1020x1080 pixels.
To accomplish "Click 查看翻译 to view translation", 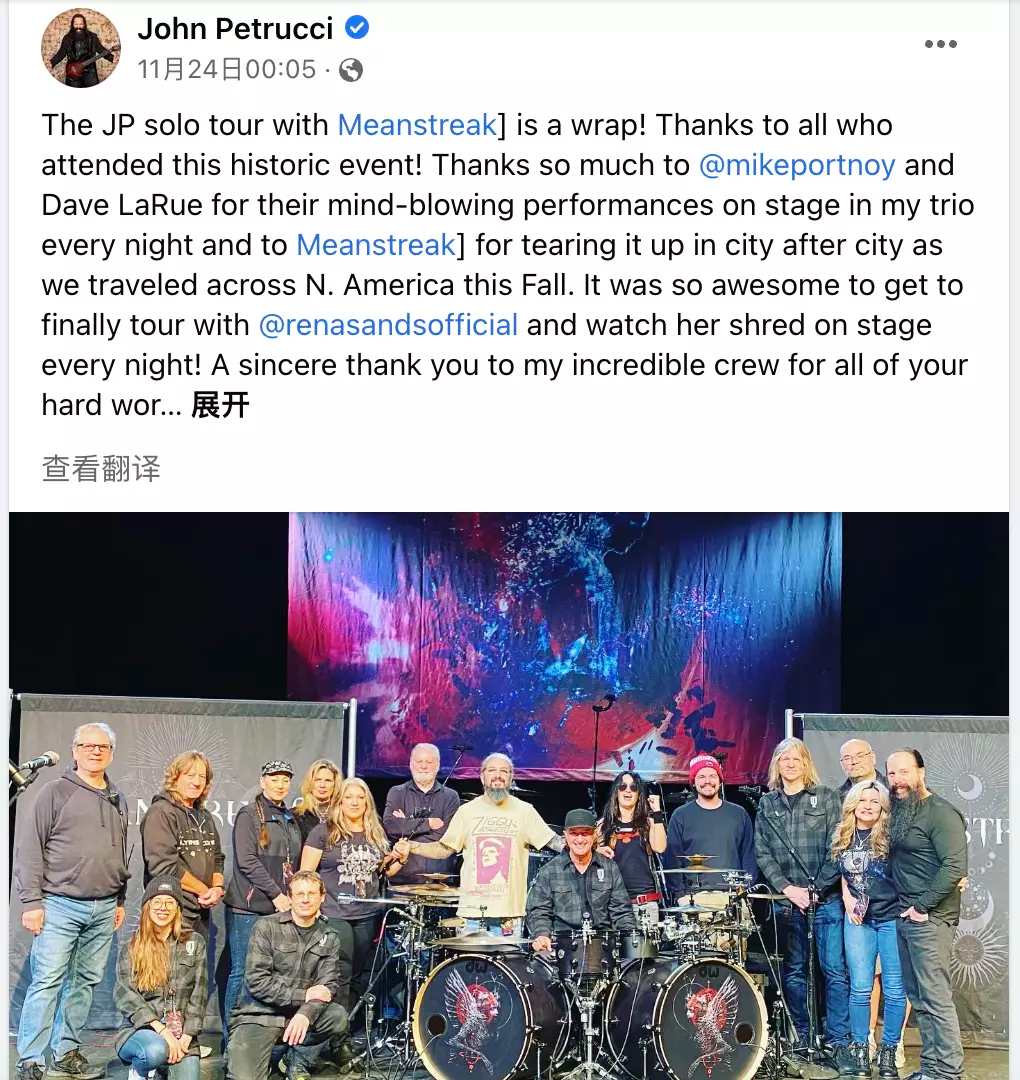I will pyautogui.click(x=101, y=468).
